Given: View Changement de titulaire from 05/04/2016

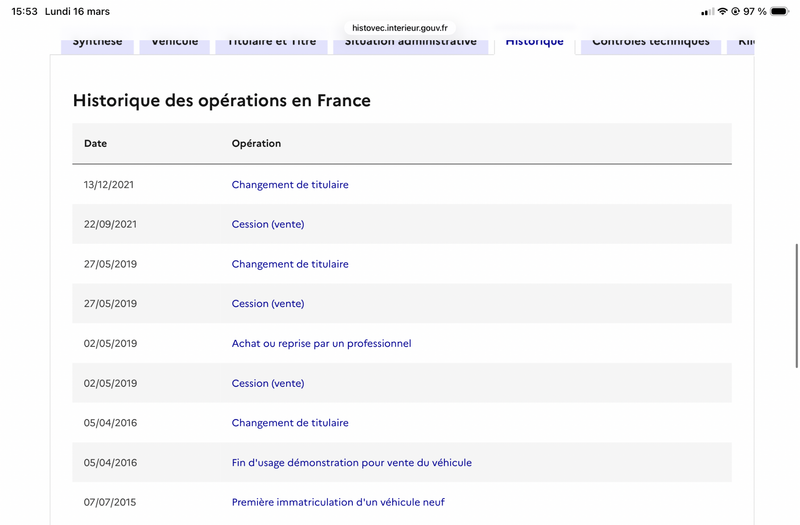Looking at the screenshot, I should coord(290,423).
